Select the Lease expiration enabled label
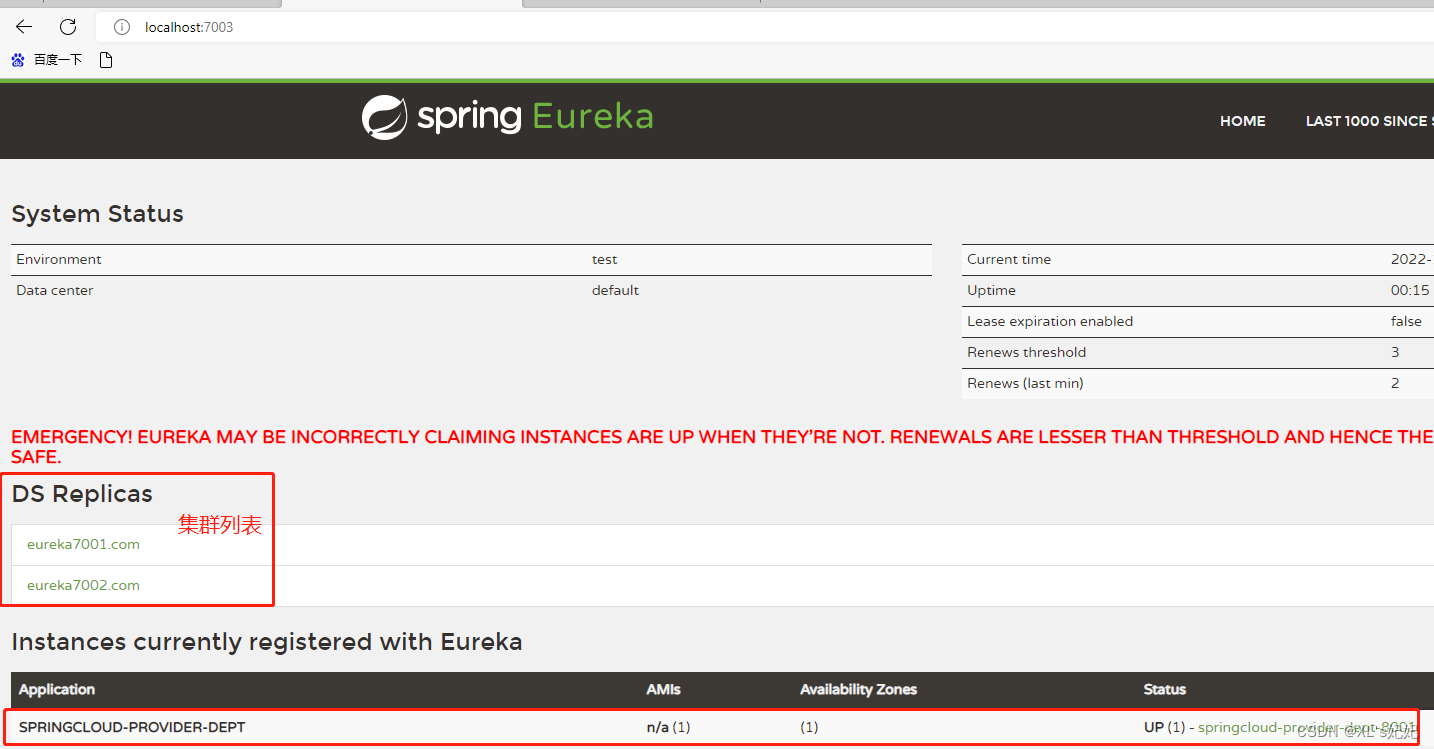 1050,321
